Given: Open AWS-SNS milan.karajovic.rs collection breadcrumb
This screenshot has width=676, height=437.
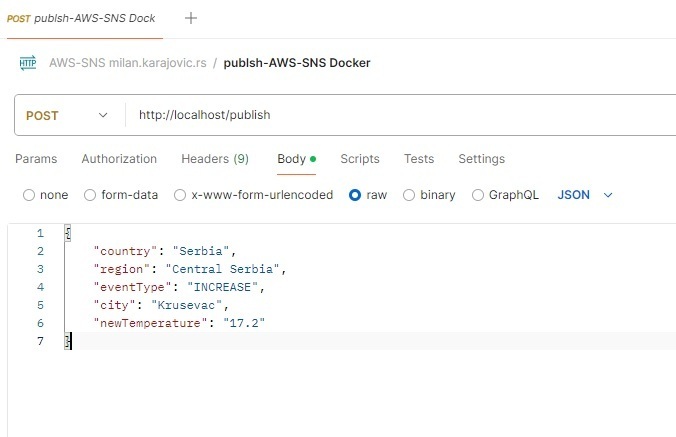Looking at the screenshot, I should pyautogui.click(x=128, y=63).
